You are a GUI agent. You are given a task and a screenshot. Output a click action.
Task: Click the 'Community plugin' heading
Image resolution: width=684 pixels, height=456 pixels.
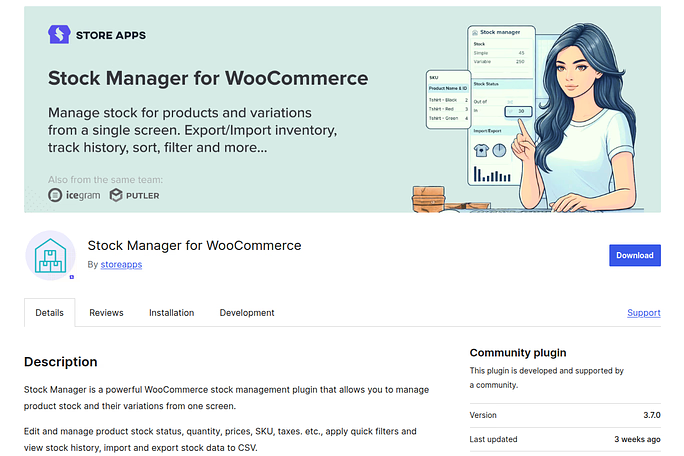click(x=518, y=353)
